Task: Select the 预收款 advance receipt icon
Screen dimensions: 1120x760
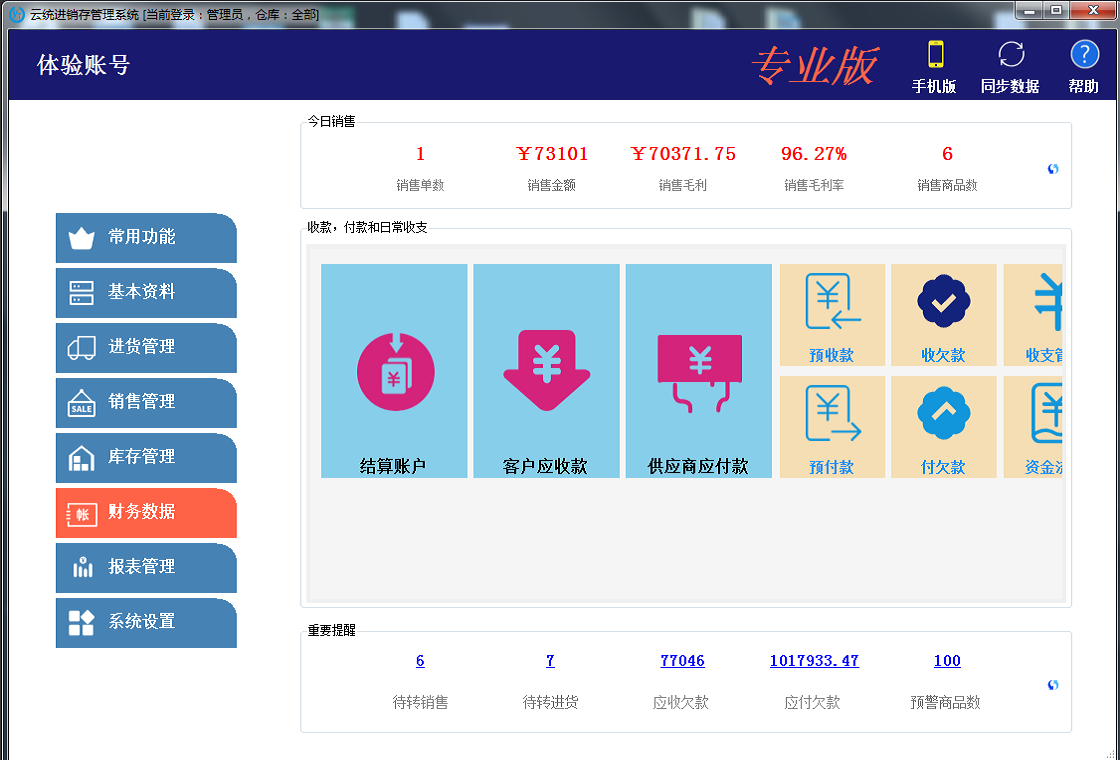Action: 832,314
